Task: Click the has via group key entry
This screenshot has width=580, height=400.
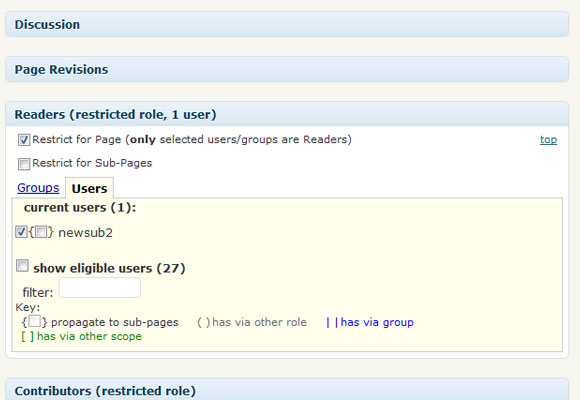Action: coord(370,322)
